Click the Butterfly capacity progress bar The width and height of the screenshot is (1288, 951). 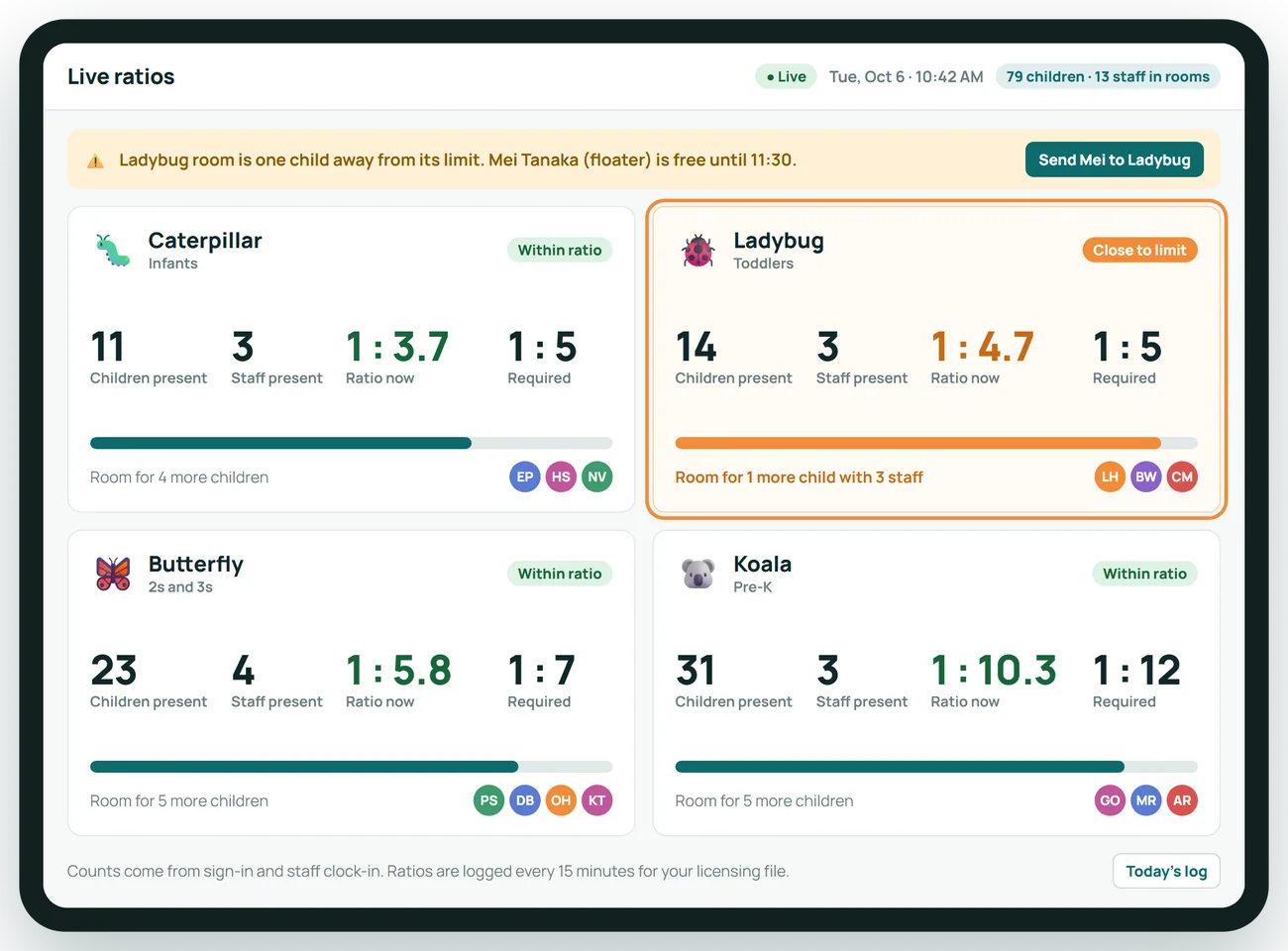(x=351, y=767)
